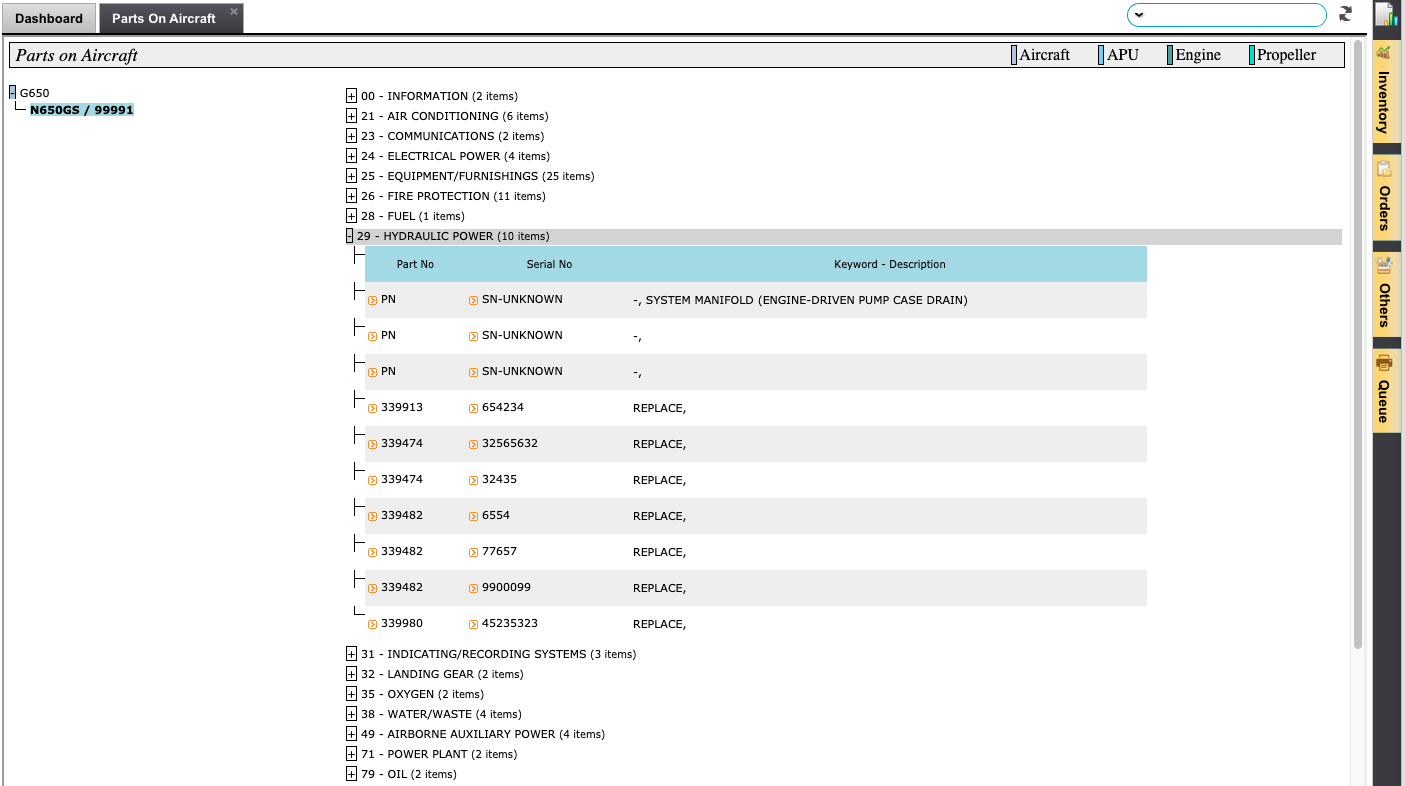Click the refresh arrows icon near the search box

tap(1345, 14)
